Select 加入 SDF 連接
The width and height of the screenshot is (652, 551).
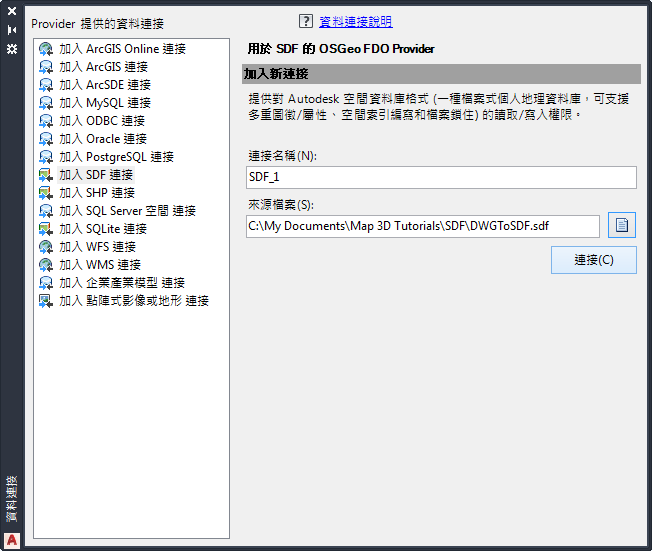tap(96, 175)
